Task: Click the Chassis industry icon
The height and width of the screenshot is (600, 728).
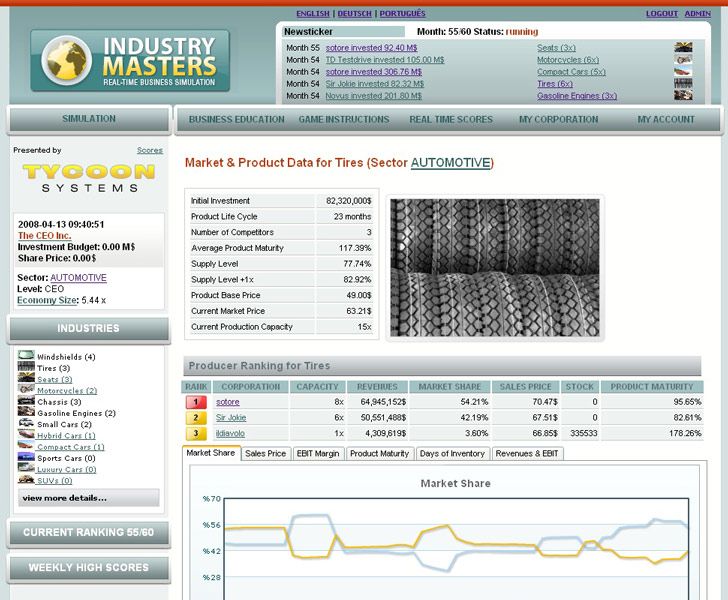Action: click(26, 400)
